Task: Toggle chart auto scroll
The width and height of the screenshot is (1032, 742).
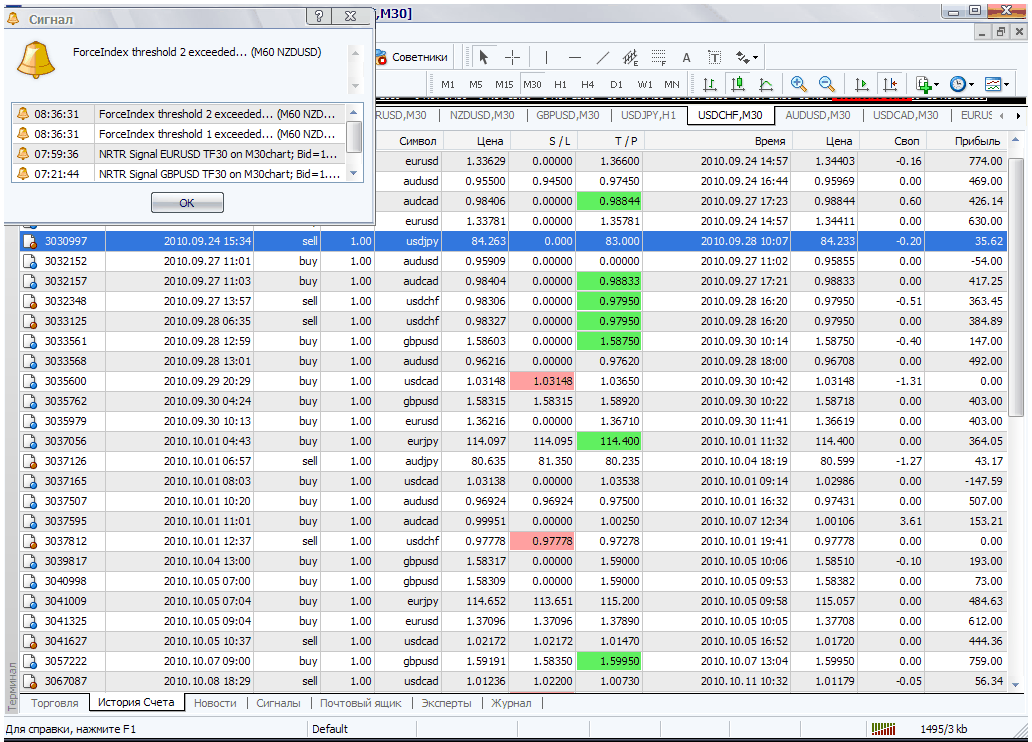Action: tap(862, 84)
